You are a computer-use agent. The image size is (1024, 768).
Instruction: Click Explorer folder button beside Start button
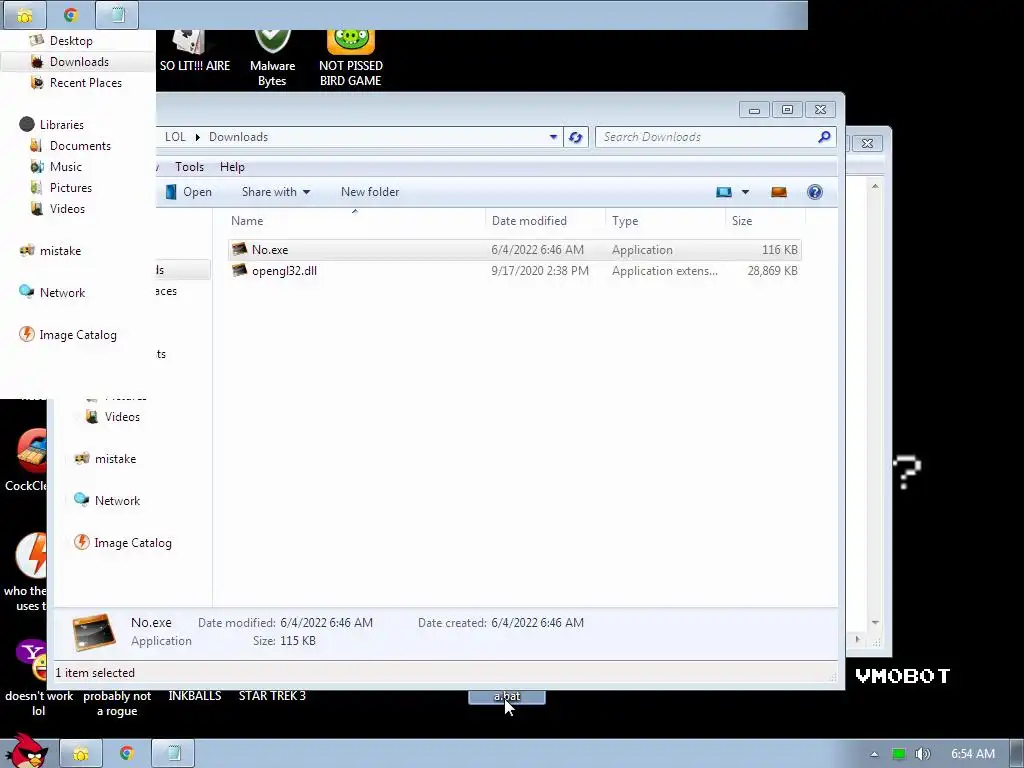pos(81,754)
